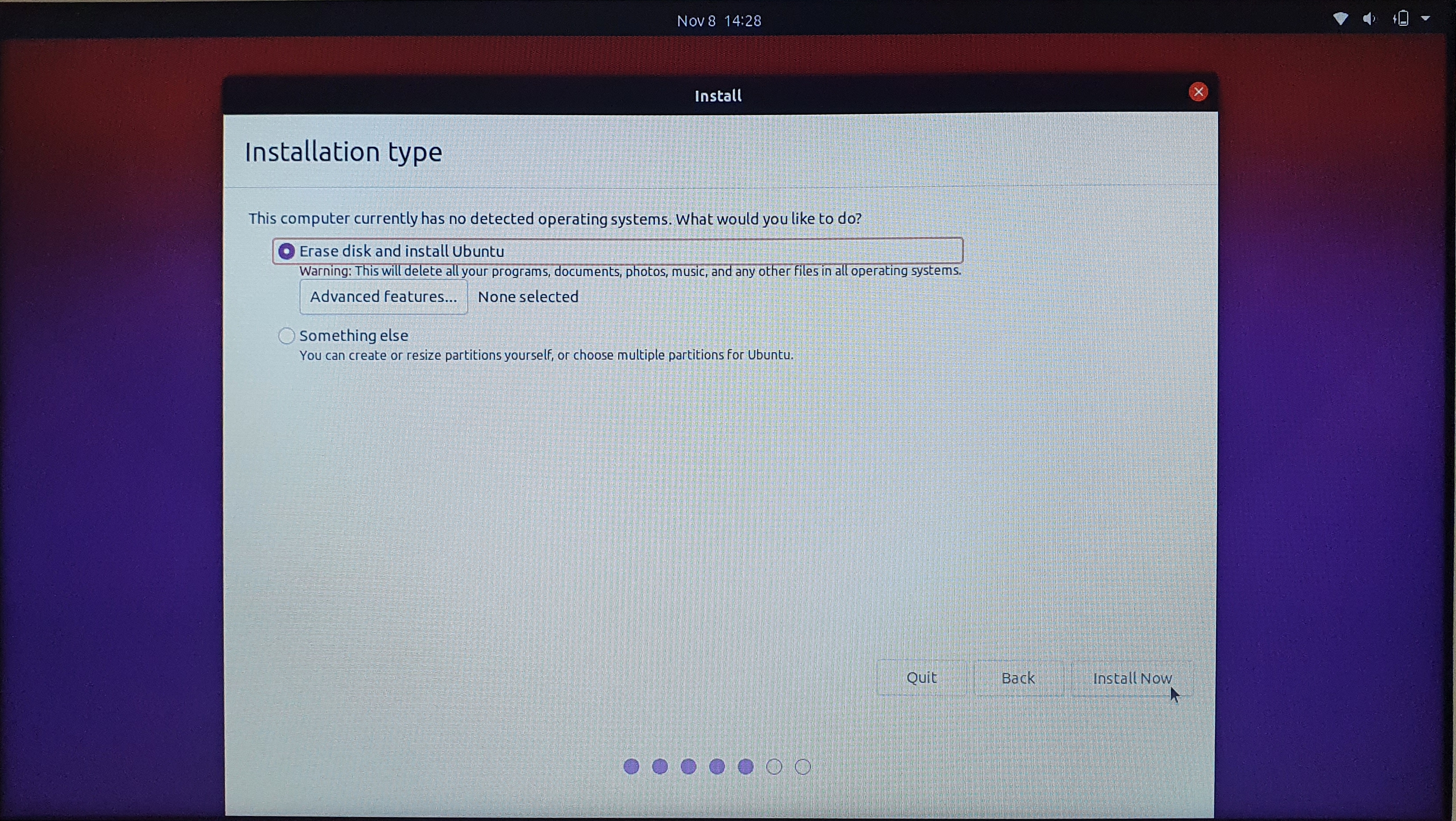The image size is (1456, 821).
Task: Click the third progress step dot
Action: (x=688, y=767)
